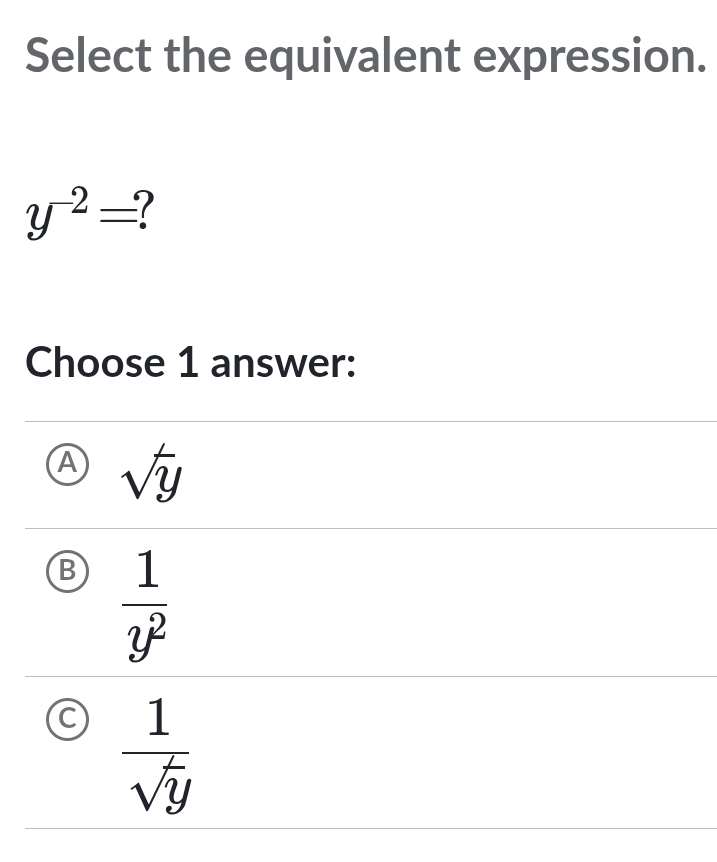
Task: Click the divider line below option A
Action: tap(360, 528)
